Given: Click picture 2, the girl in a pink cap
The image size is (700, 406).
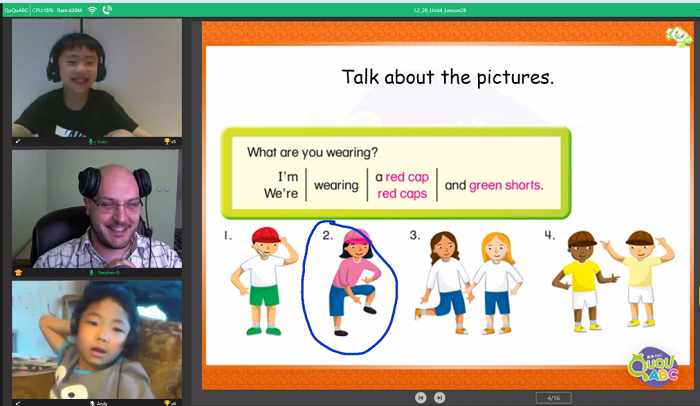Looking at the screenshot, I should click(x=355, y=282).
